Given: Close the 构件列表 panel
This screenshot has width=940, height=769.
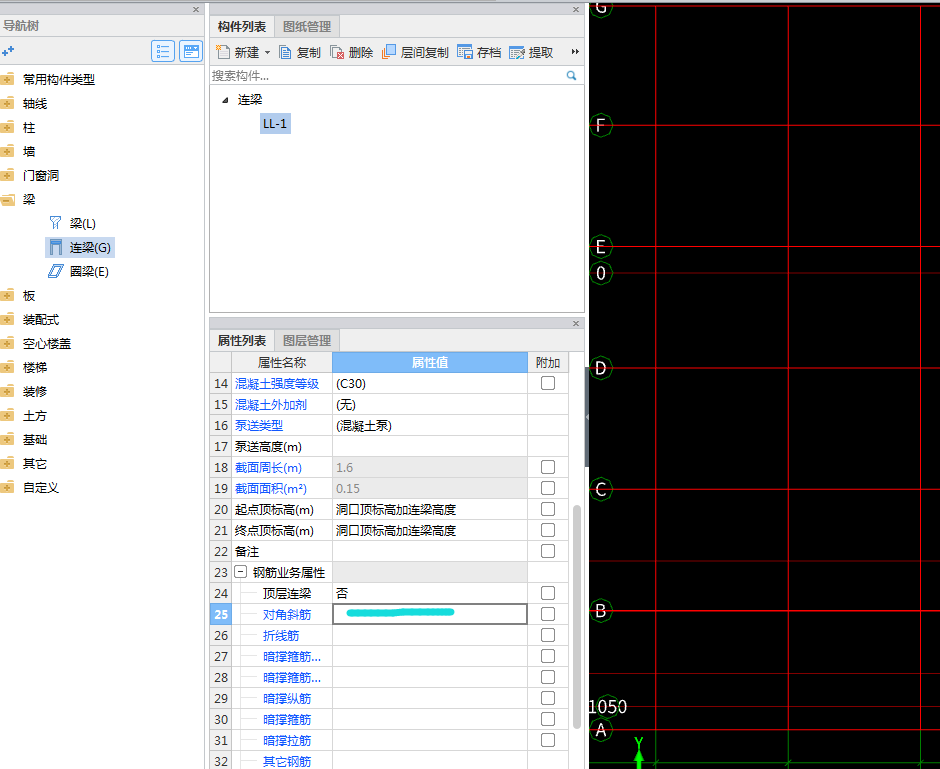Looking at the screenshot, I should (x=576, y=10).
